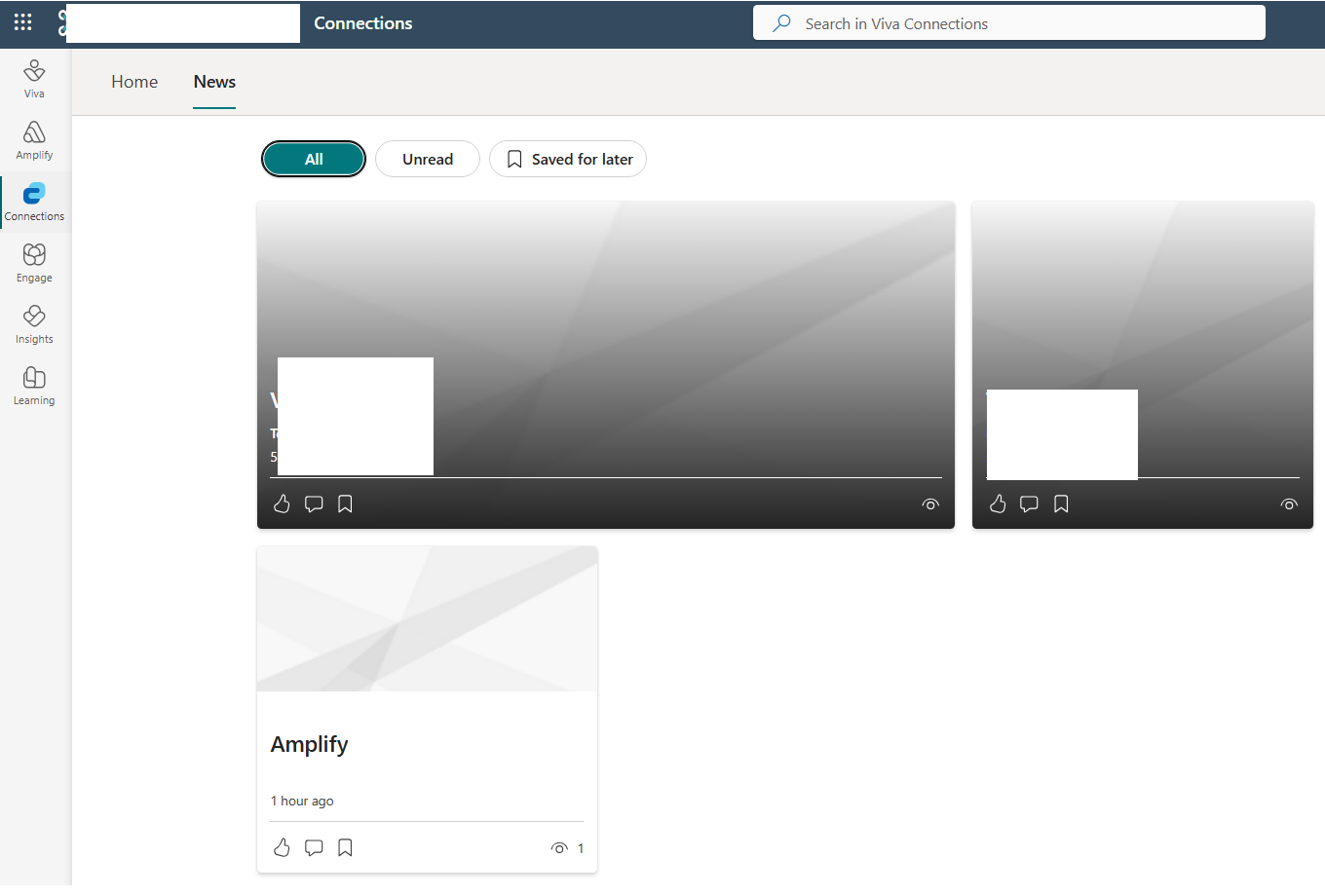Image resolution: width=1325 pixels, height=896 pixels.
Task: Click the views eye icon on Amplify card
Action: 559,848
